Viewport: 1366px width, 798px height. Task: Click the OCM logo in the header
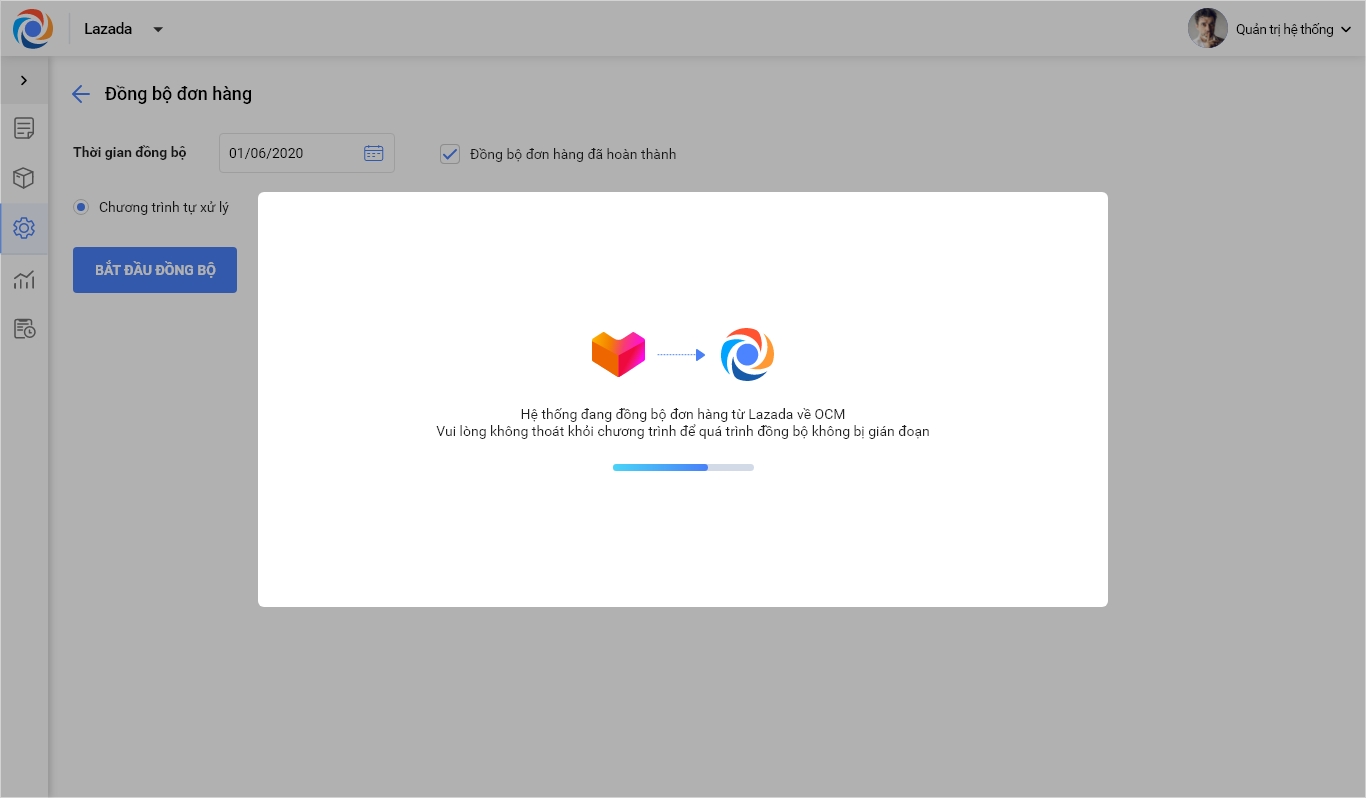coord(33,29)
